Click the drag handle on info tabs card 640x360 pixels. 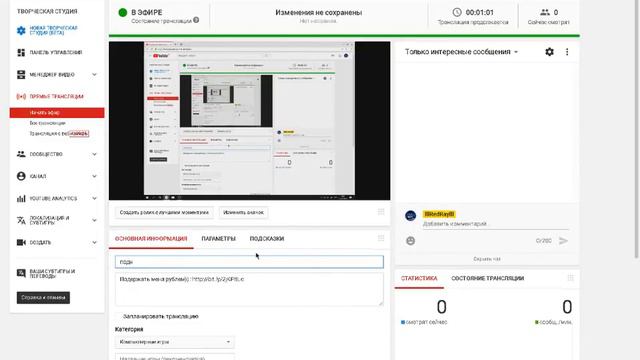point(381,238)
